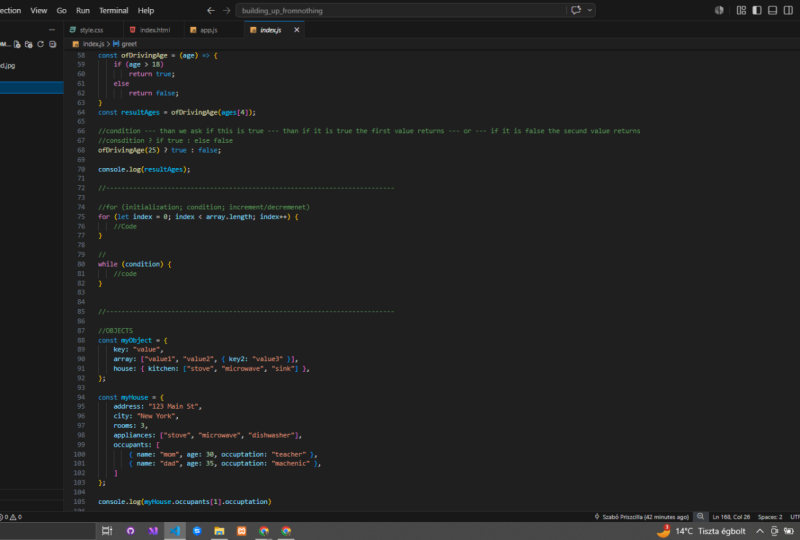Open the Copilot chat icon
Screen dimensions: 800x540
[x=576, y=10]
